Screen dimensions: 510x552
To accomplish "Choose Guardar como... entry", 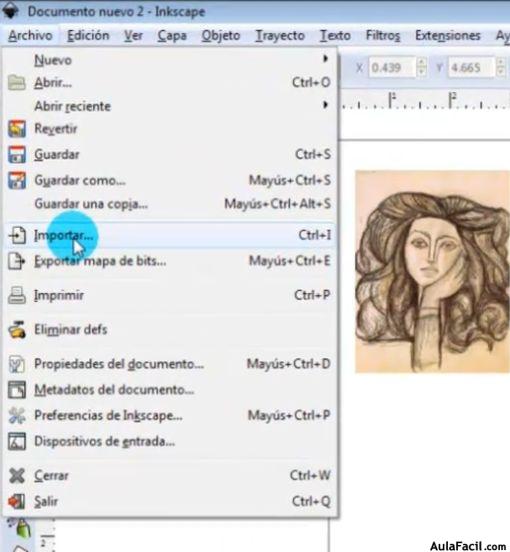I will (170, 180).
